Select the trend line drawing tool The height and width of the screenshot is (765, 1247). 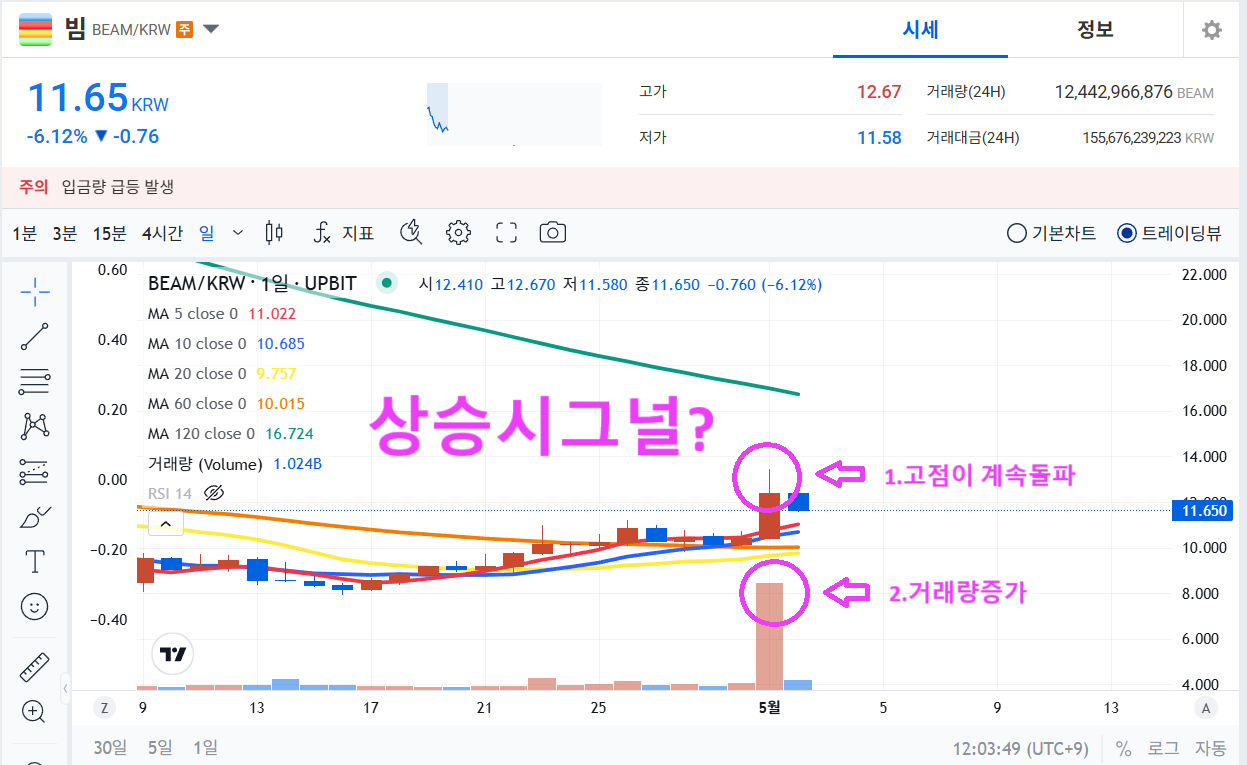(x=33, y=336)
